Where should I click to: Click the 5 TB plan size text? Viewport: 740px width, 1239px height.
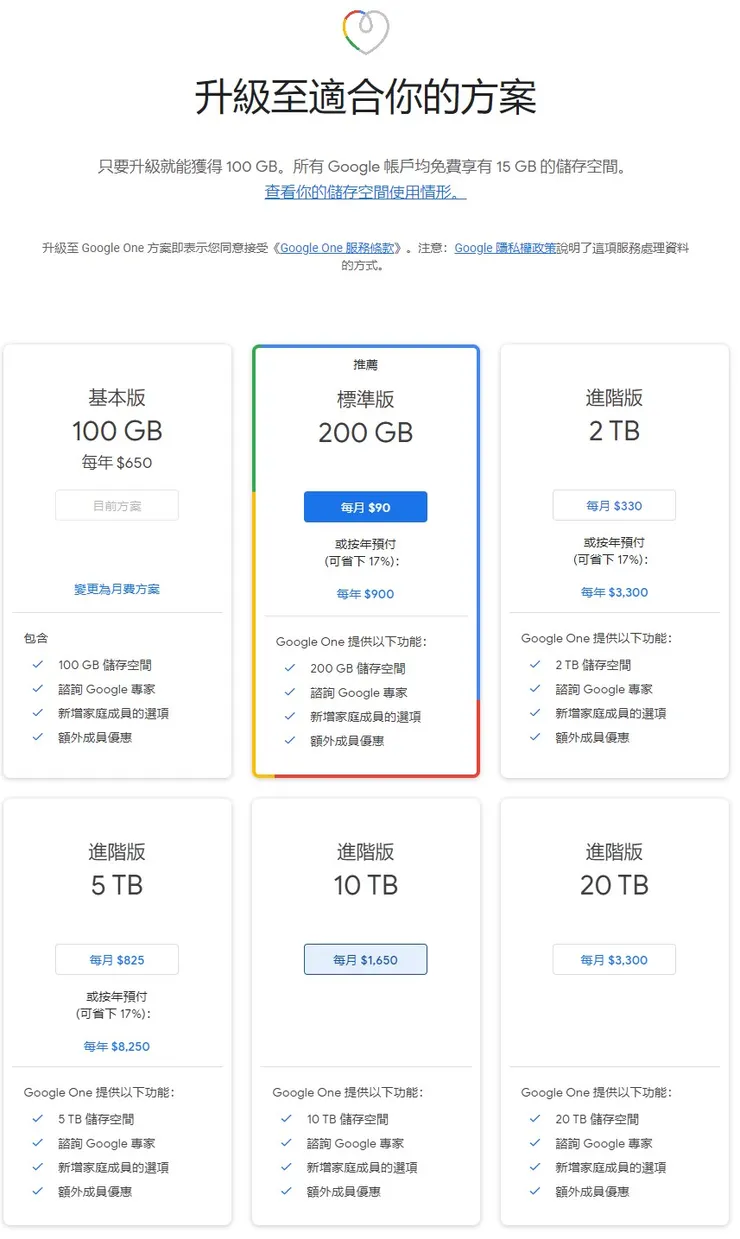coord(117,885)
